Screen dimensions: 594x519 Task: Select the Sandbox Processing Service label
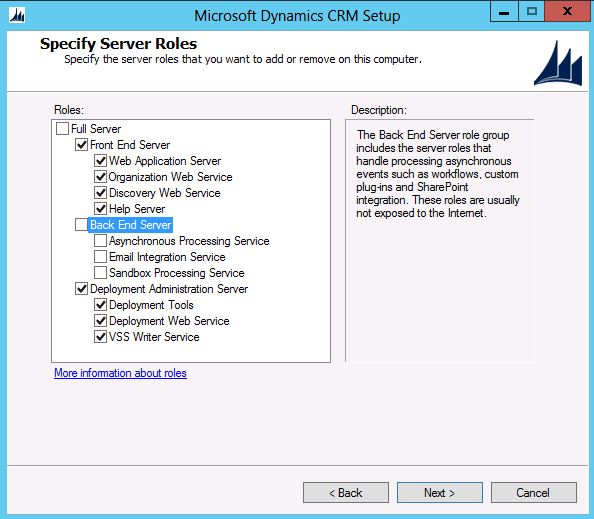pyautogui.click(x=177, y=273)
